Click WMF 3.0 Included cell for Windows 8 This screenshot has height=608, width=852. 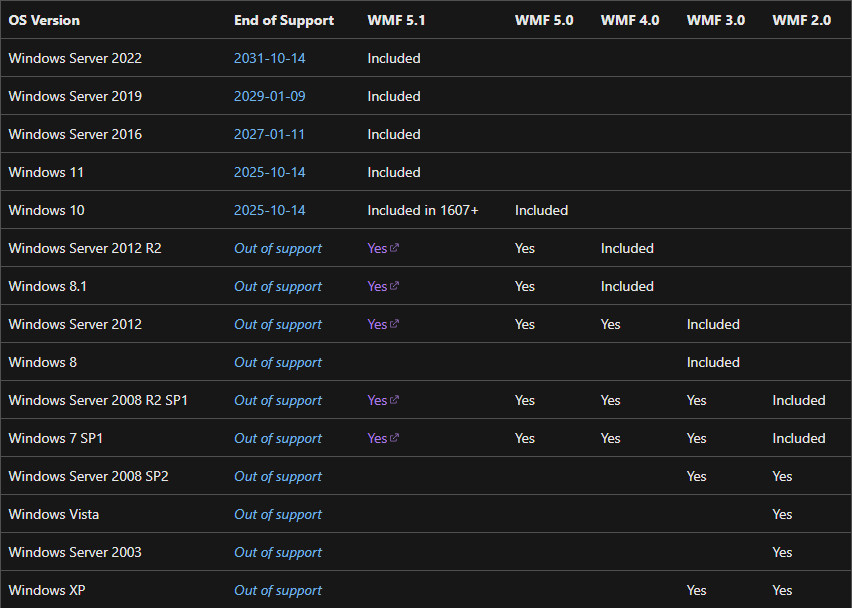(x=713, y=362)
